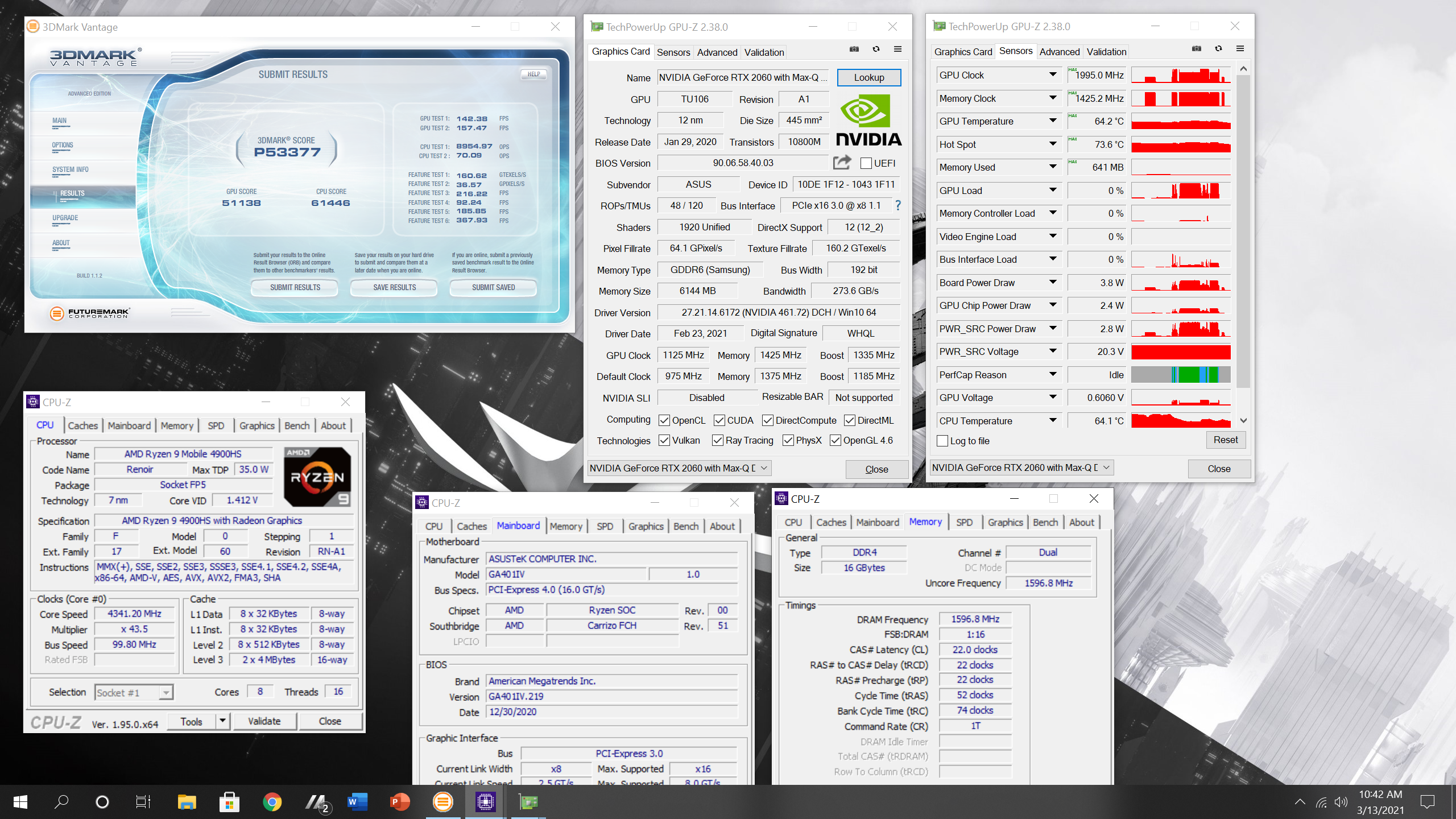The image size is (1456, 819).
Task: Click SUBMIT RESULTS in 3DMark Vantage
Action: click(295, 287)
